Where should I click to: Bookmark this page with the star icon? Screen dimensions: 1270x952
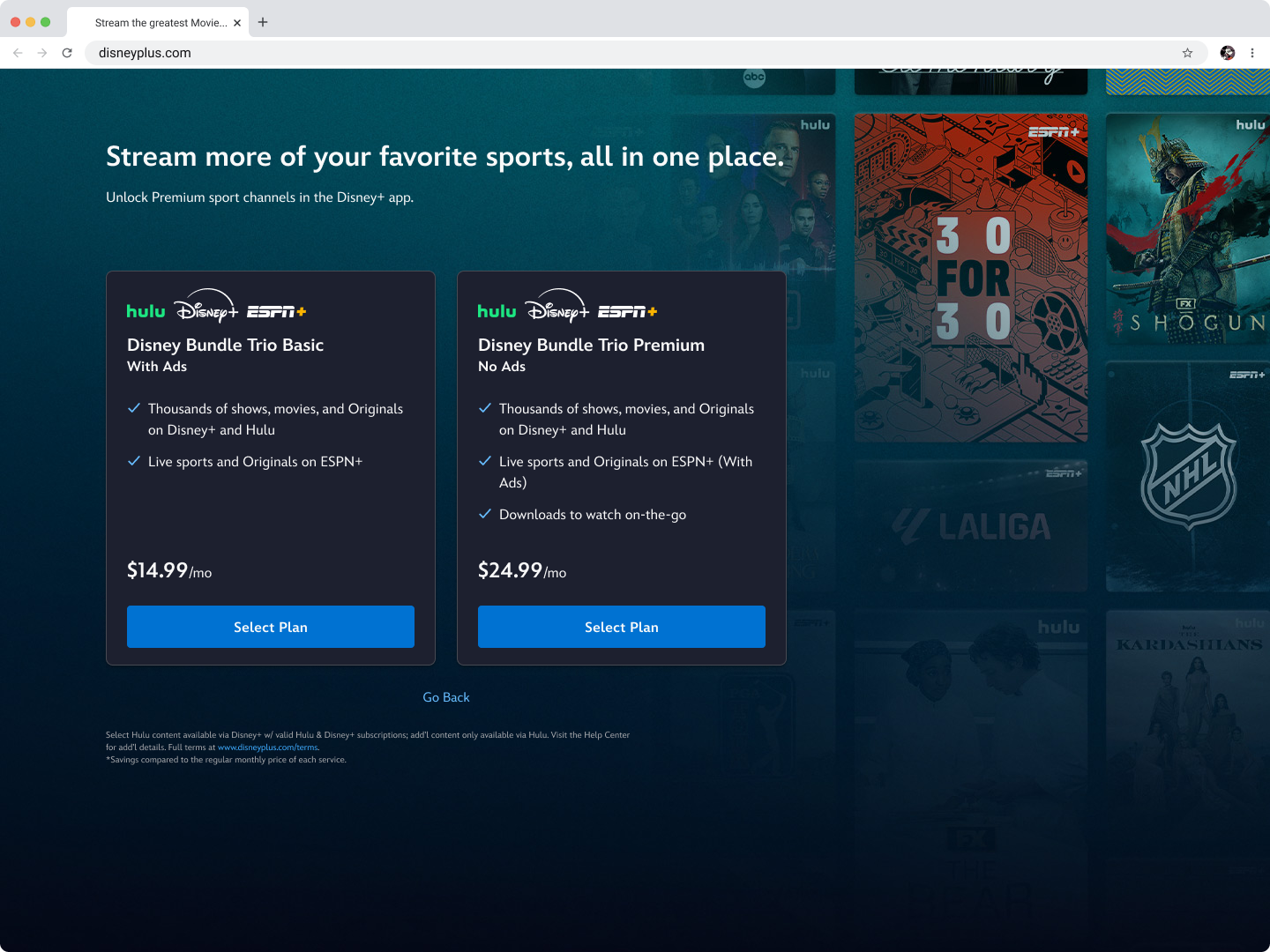[x=1187, y=53]
